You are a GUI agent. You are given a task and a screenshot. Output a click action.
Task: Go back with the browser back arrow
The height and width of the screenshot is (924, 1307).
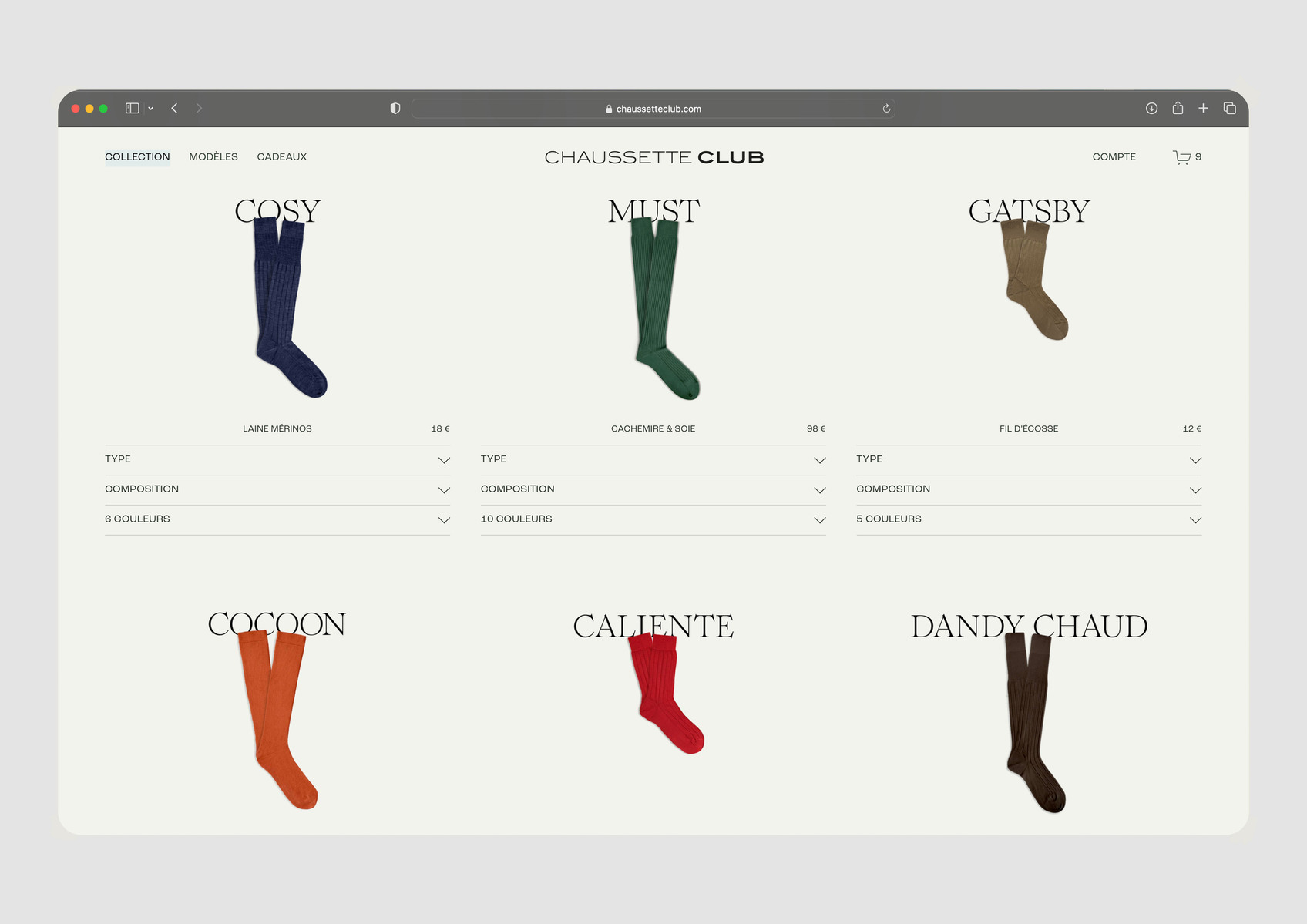point(174,109)
